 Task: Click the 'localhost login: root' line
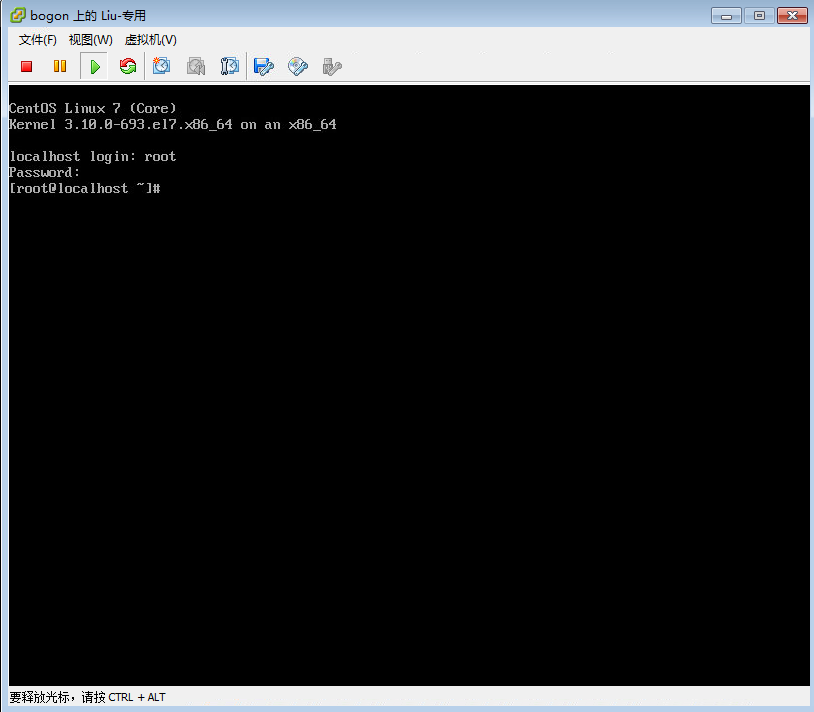(x=93, y=157)
